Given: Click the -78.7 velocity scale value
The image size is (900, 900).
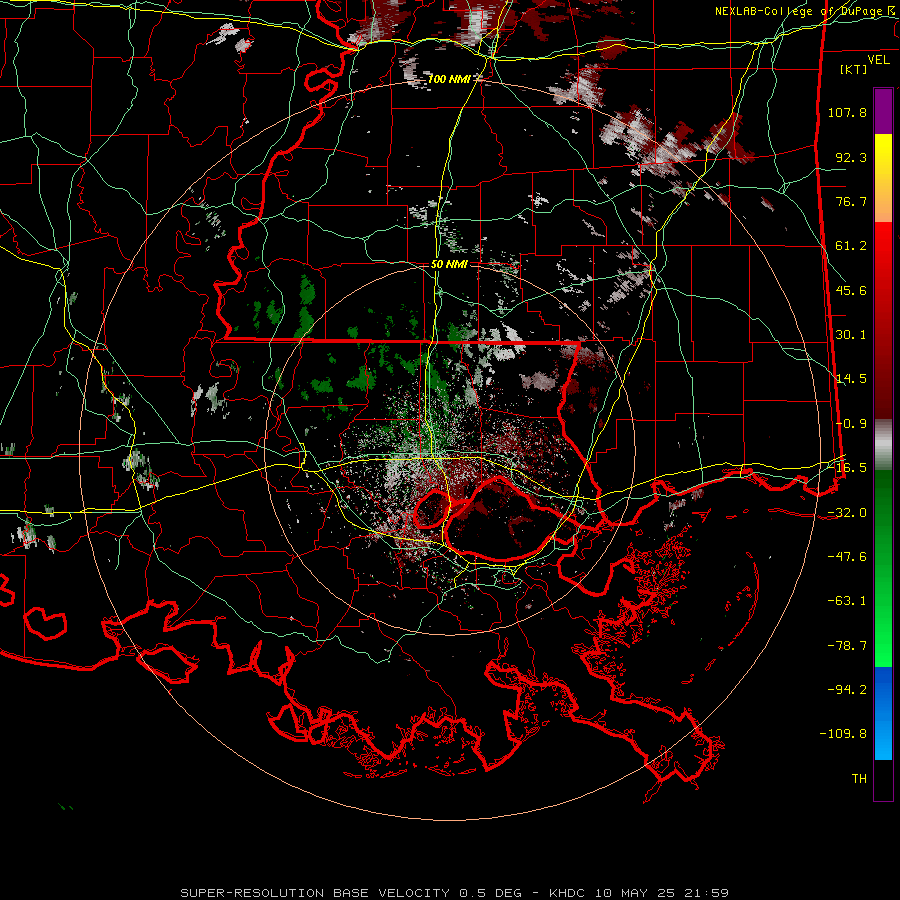Looking at the screenshot, I should (847, 646).
